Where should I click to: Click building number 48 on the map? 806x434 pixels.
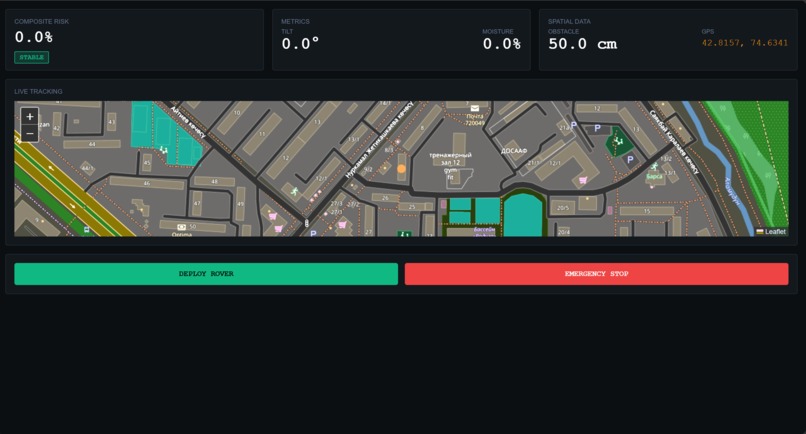point(214,182)
